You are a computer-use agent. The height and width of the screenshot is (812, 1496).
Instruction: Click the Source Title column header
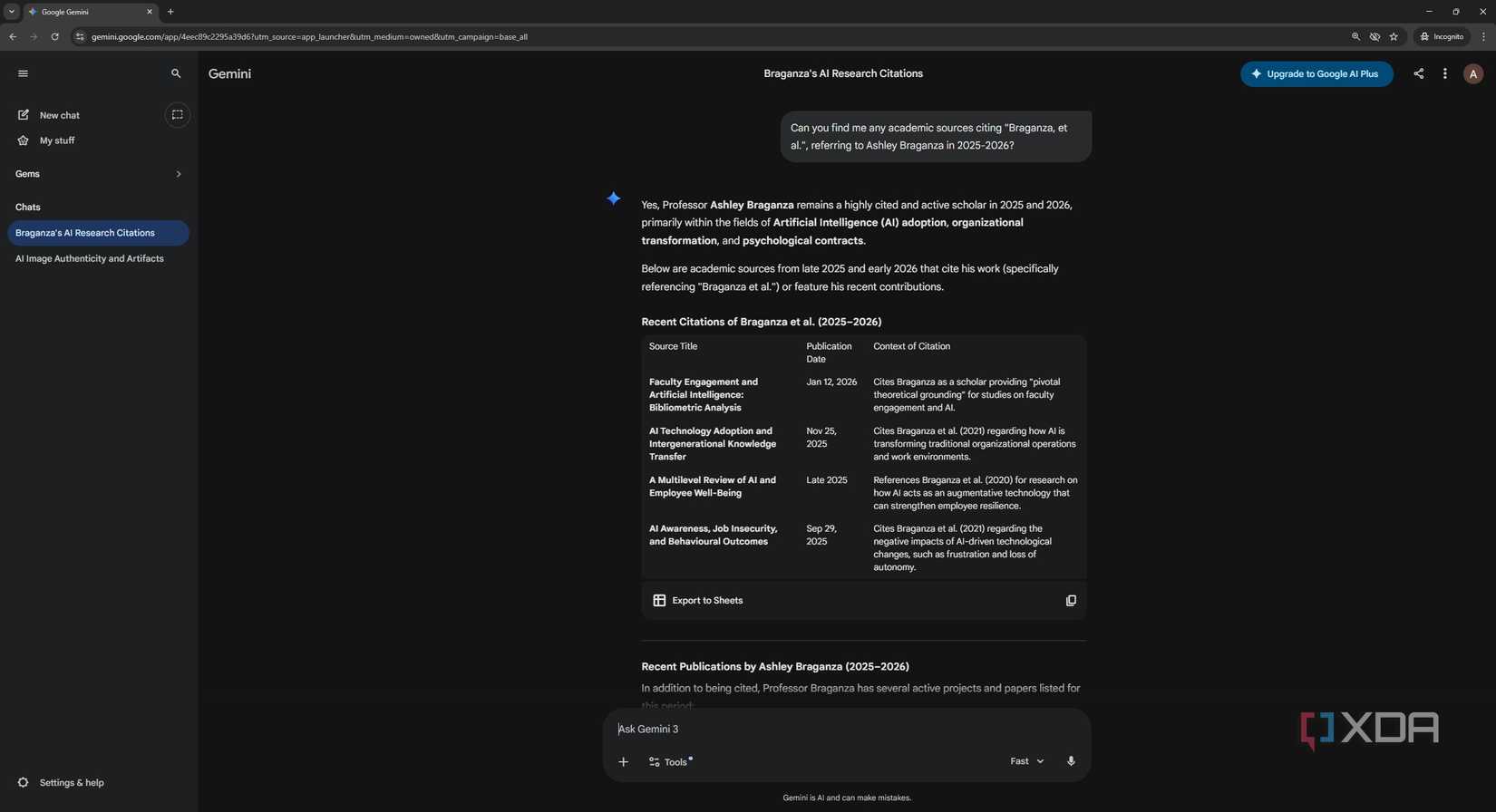click(x=673, y=346)
